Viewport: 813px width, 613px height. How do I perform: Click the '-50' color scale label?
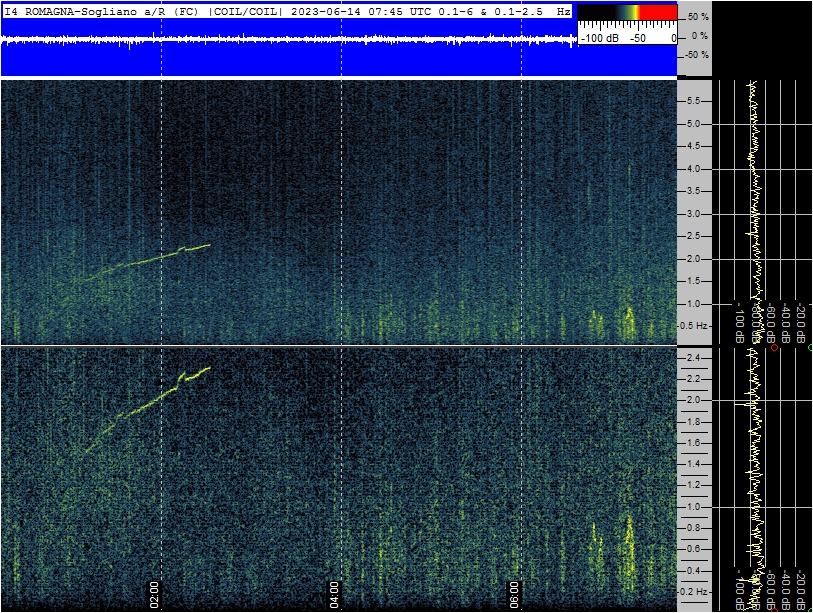pyautogui.click(x=638, y=38)
